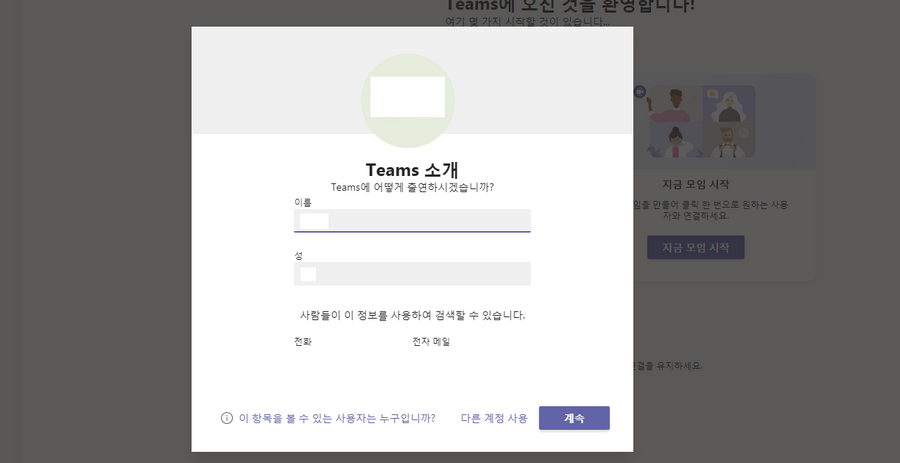Click the meeting illustration thumbnail in the background

(x=701, y=122)
